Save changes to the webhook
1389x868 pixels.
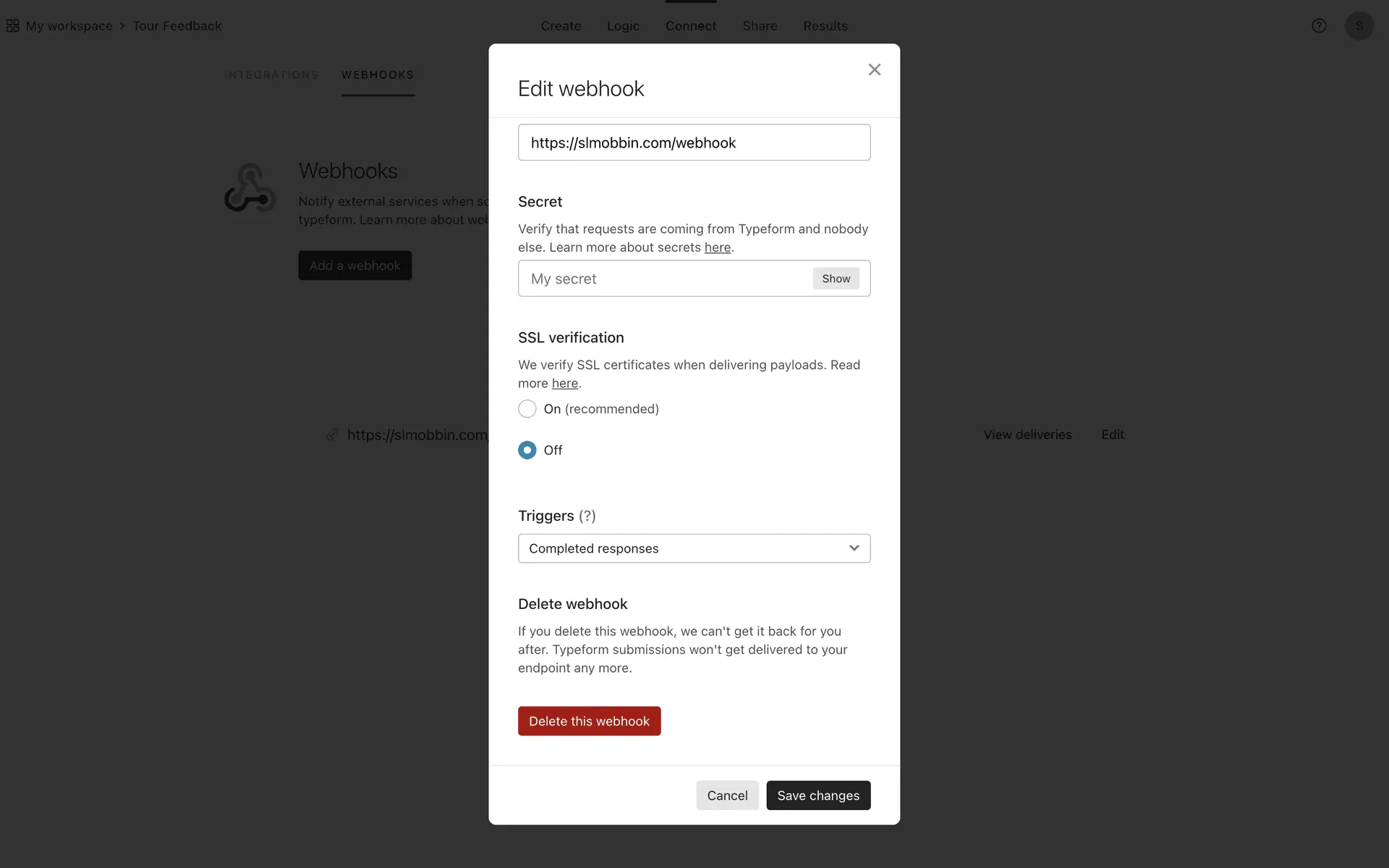[x=818, y=796]
